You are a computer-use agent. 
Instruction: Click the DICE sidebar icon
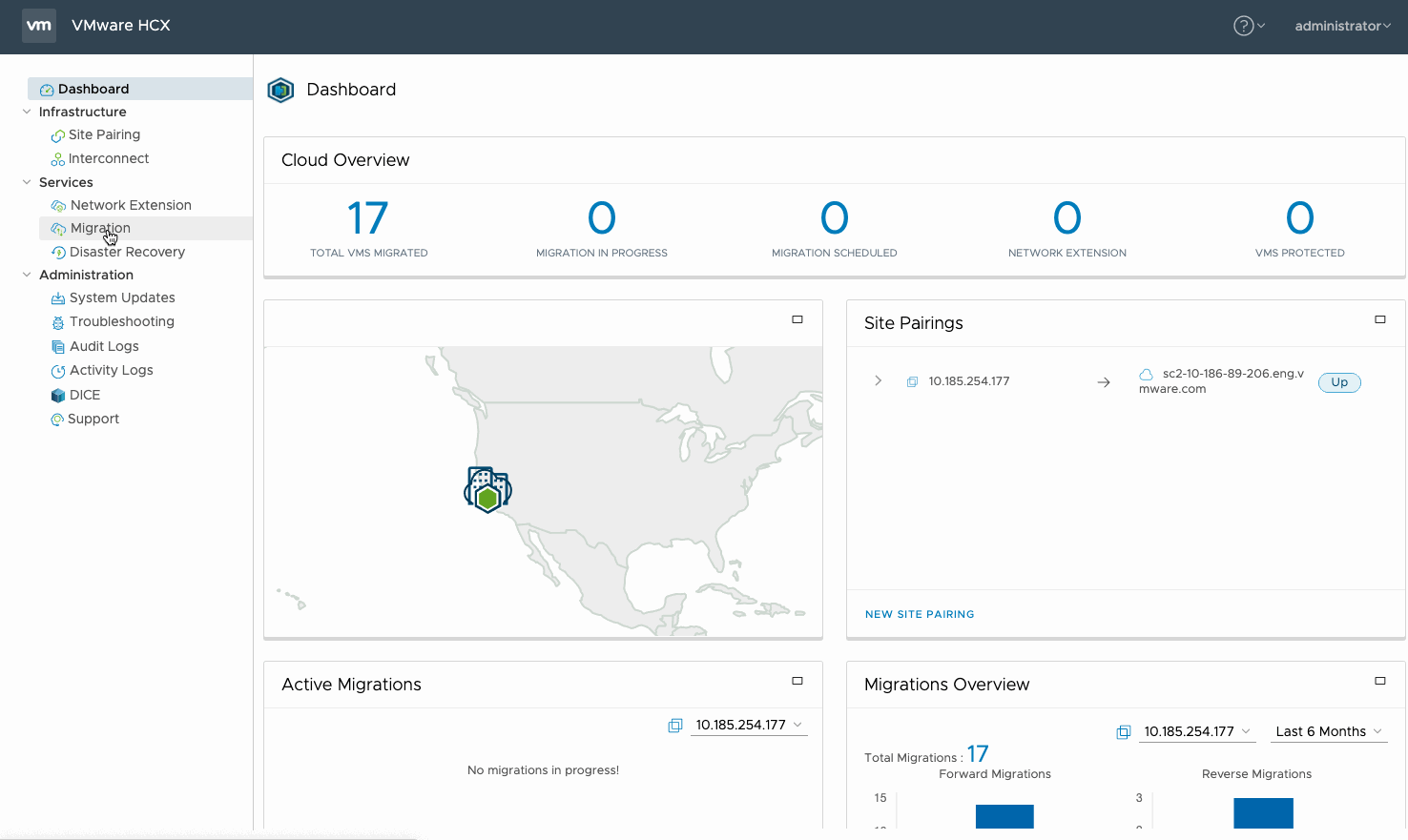coord(58,394)
